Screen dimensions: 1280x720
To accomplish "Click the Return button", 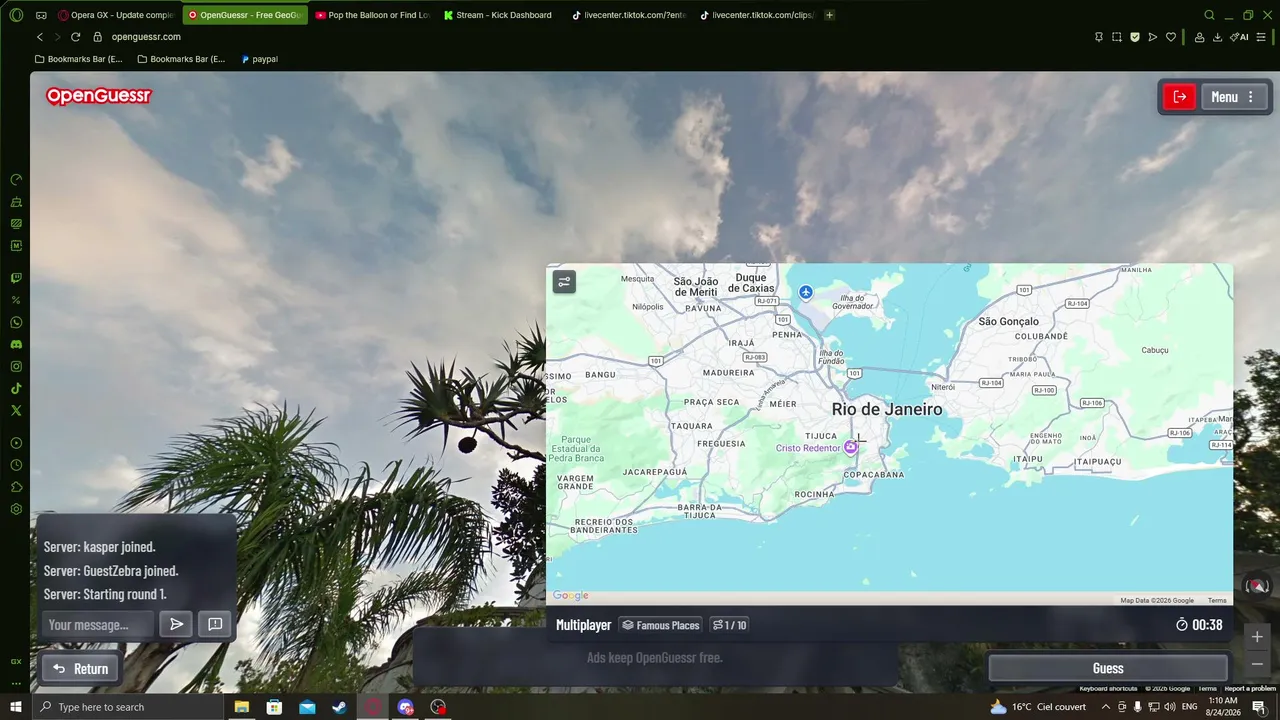I will (80, 669).
